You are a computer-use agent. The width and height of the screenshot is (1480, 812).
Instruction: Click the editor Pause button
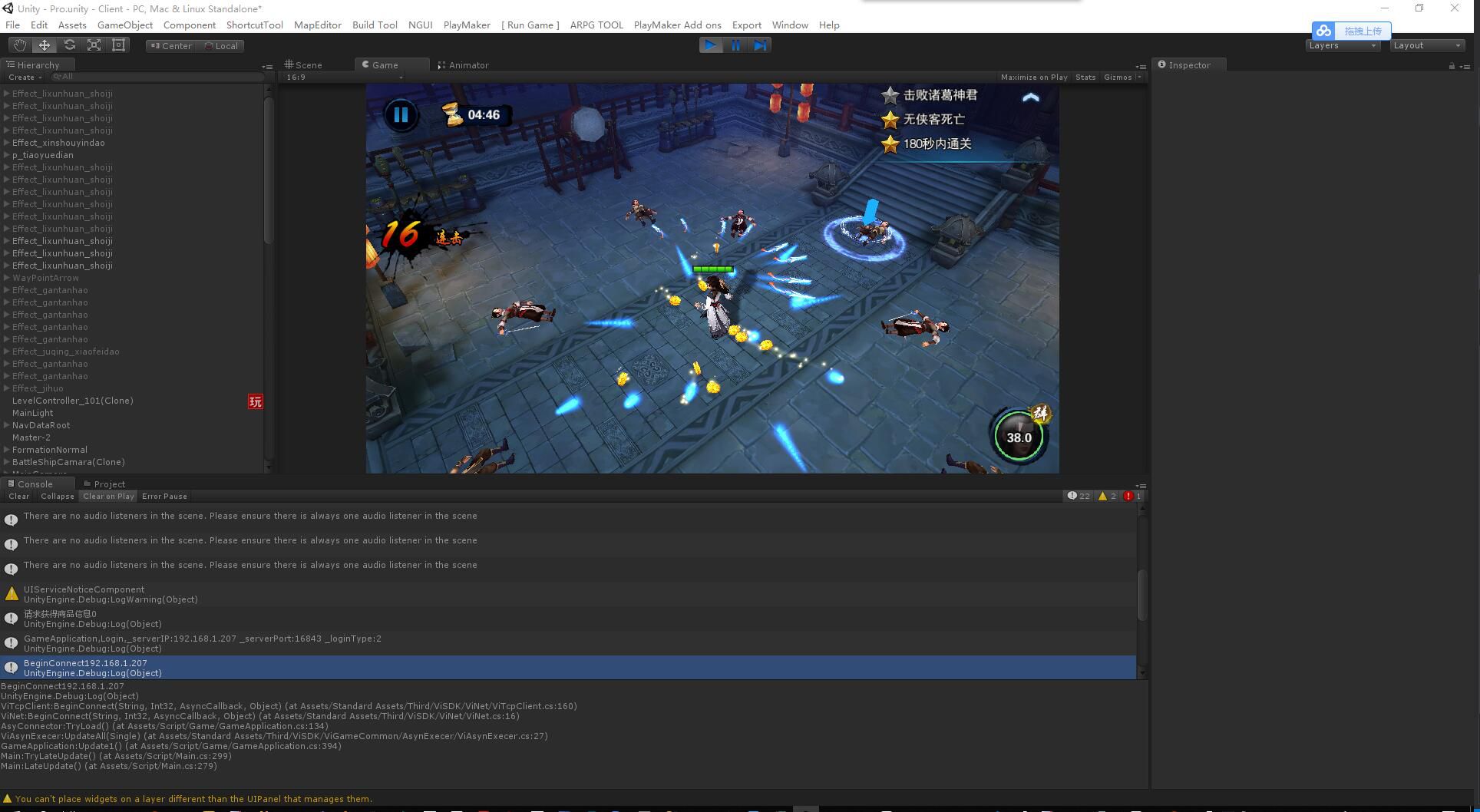coord(735,45)
